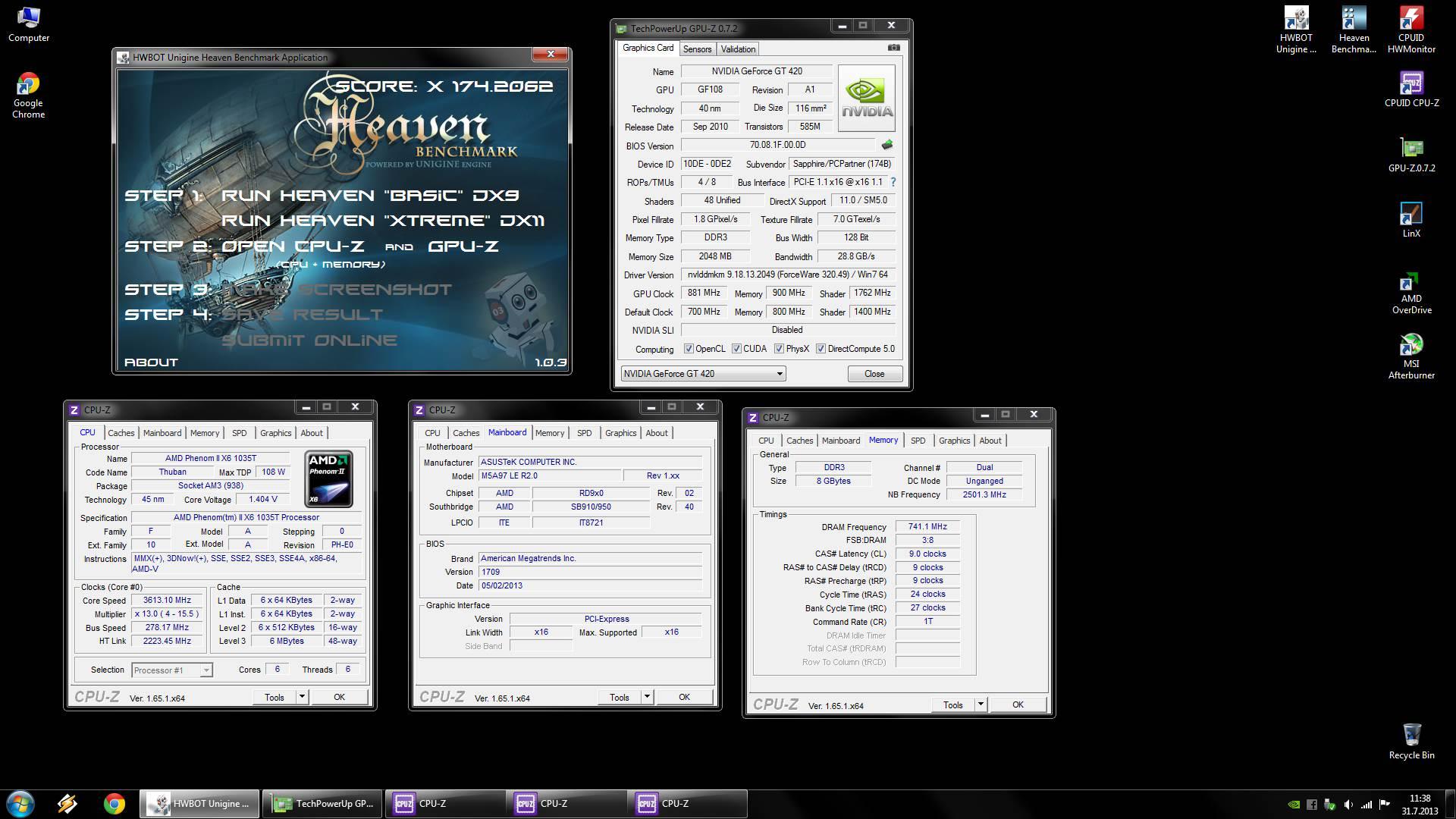The image size is (1456, 819).
Task: Click the GPU-Z Close button
Action: pos(874,374)
